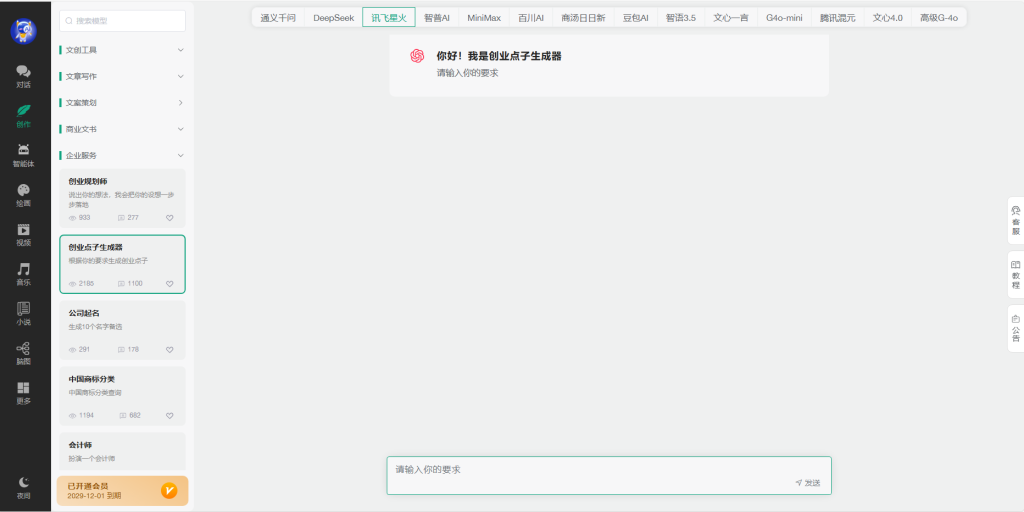Switch to 通义千问 model tab
1024x512 pixels.
278,18
